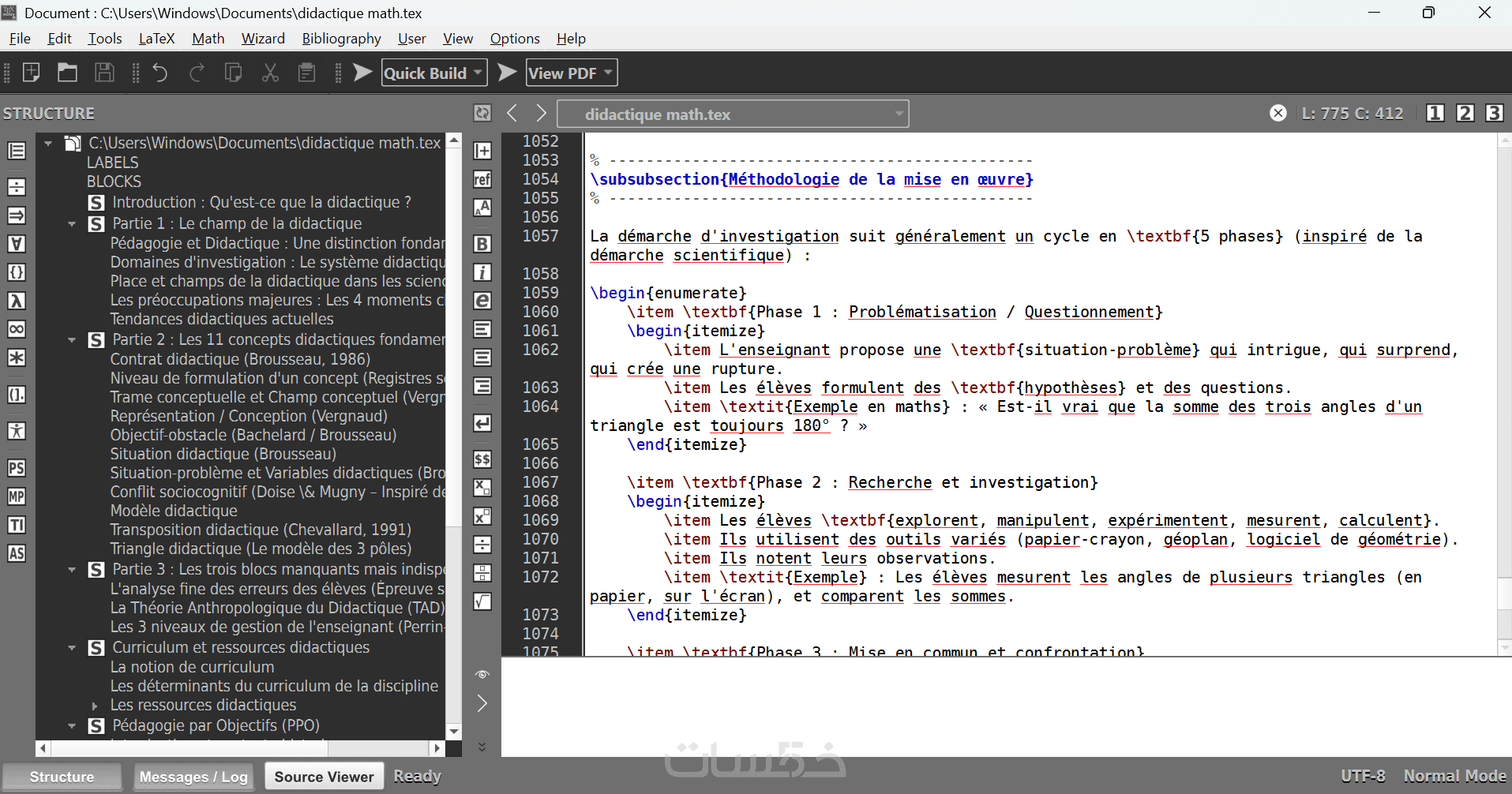Open the didactique math.tex document dropdown
Screen dimensions: 1512x794
pyautogui.click(x=733, y=114)
